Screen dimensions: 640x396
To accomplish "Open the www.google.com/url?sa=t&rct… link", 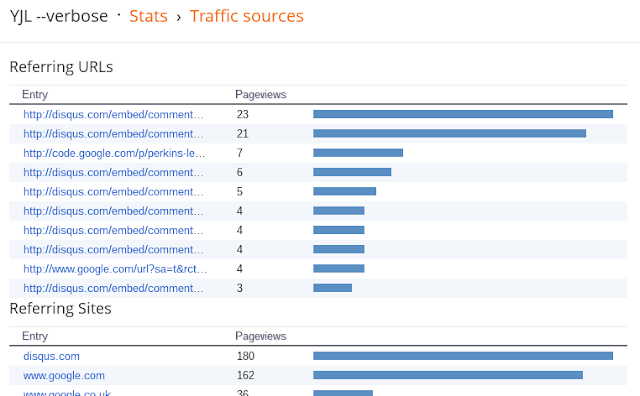I will (x=115, y=269).
